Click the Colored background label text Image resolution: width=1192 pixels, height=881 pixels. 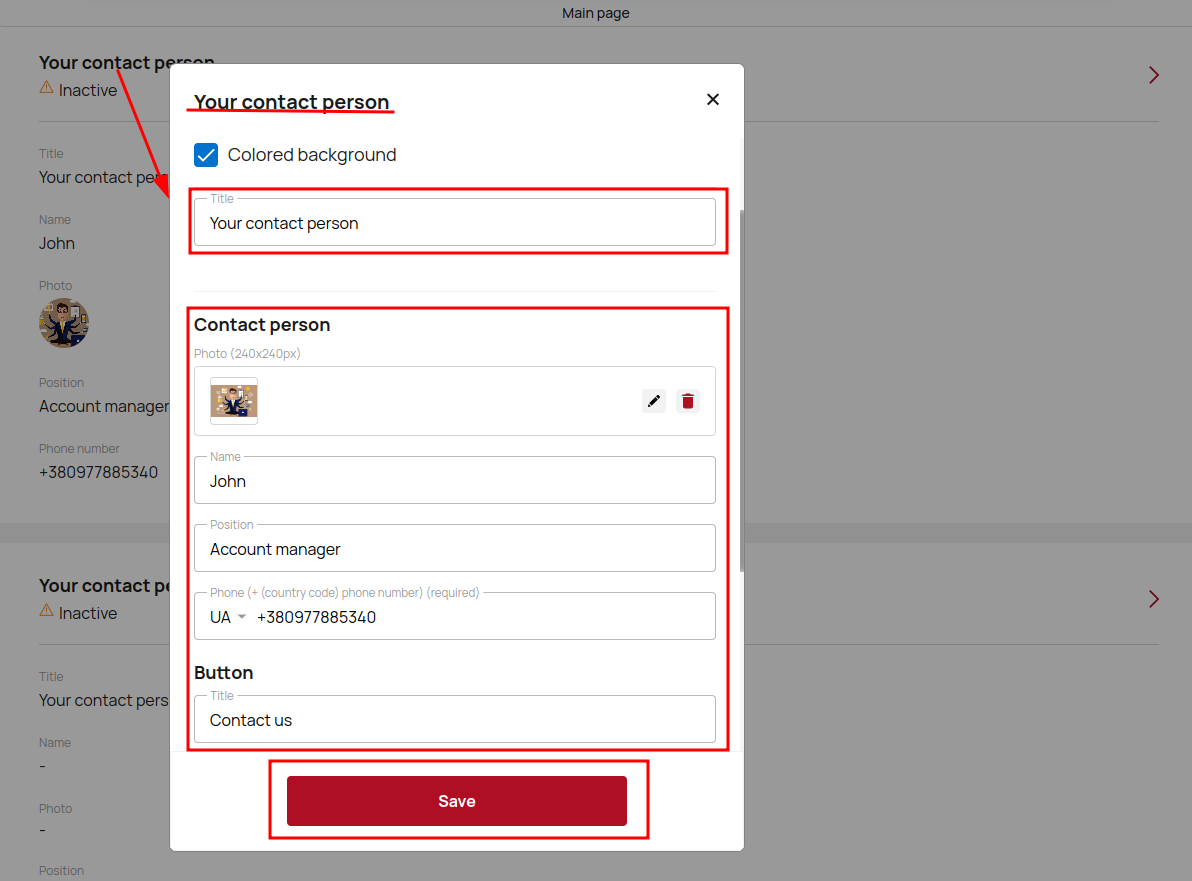point(312,155)
